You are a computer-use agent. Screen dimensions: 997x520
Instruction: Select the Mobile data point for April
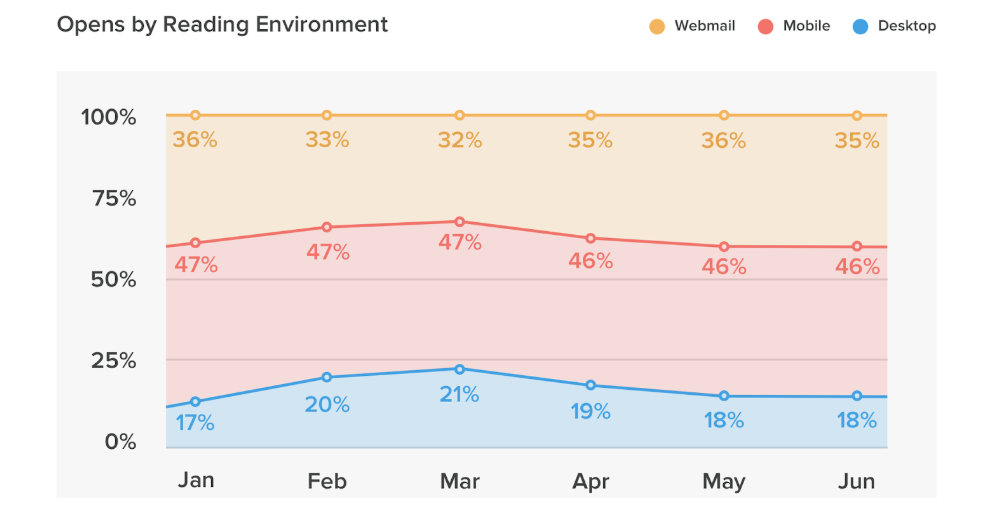590,238
